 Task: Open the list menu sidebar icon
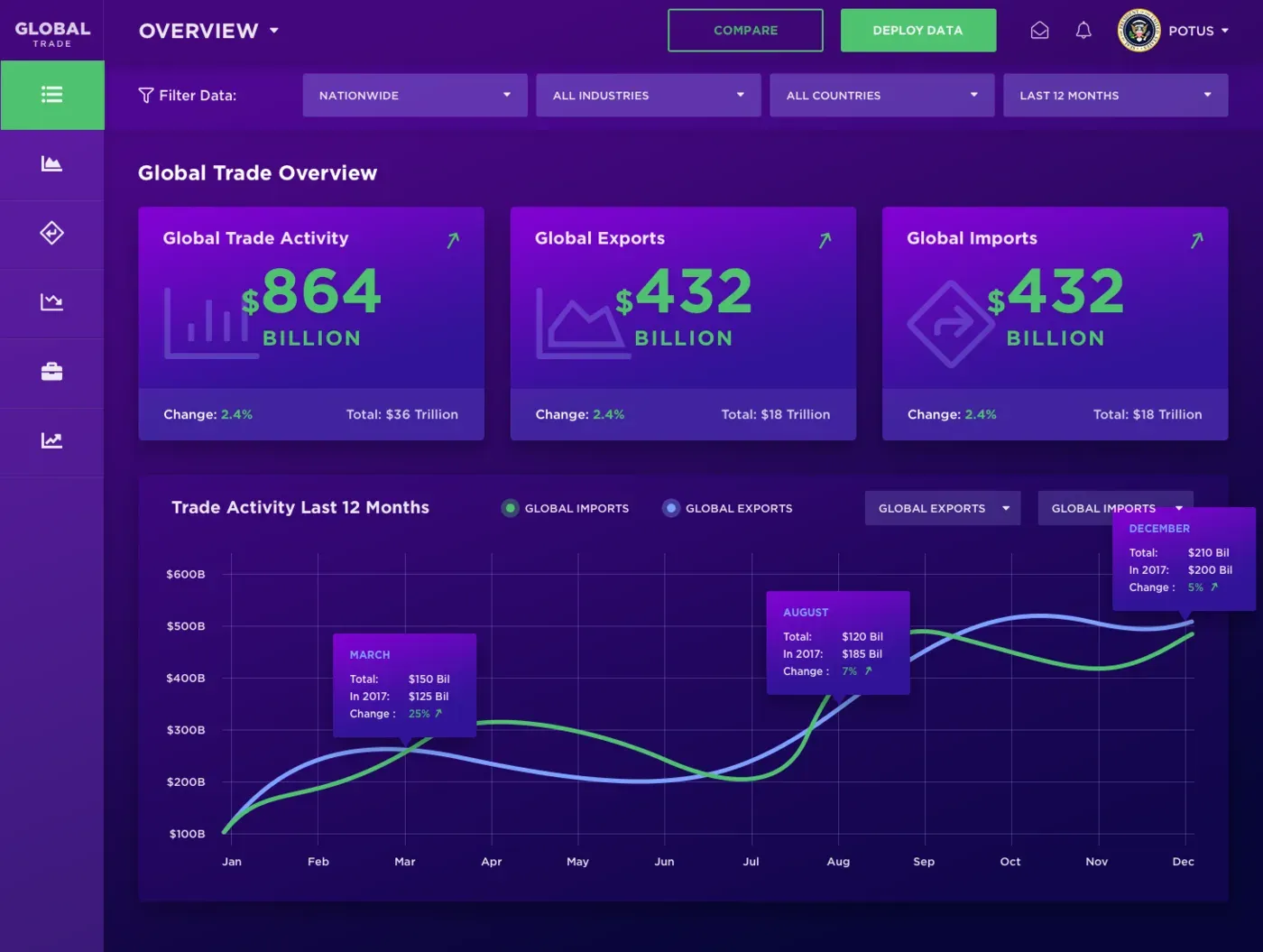pos(52,95)
